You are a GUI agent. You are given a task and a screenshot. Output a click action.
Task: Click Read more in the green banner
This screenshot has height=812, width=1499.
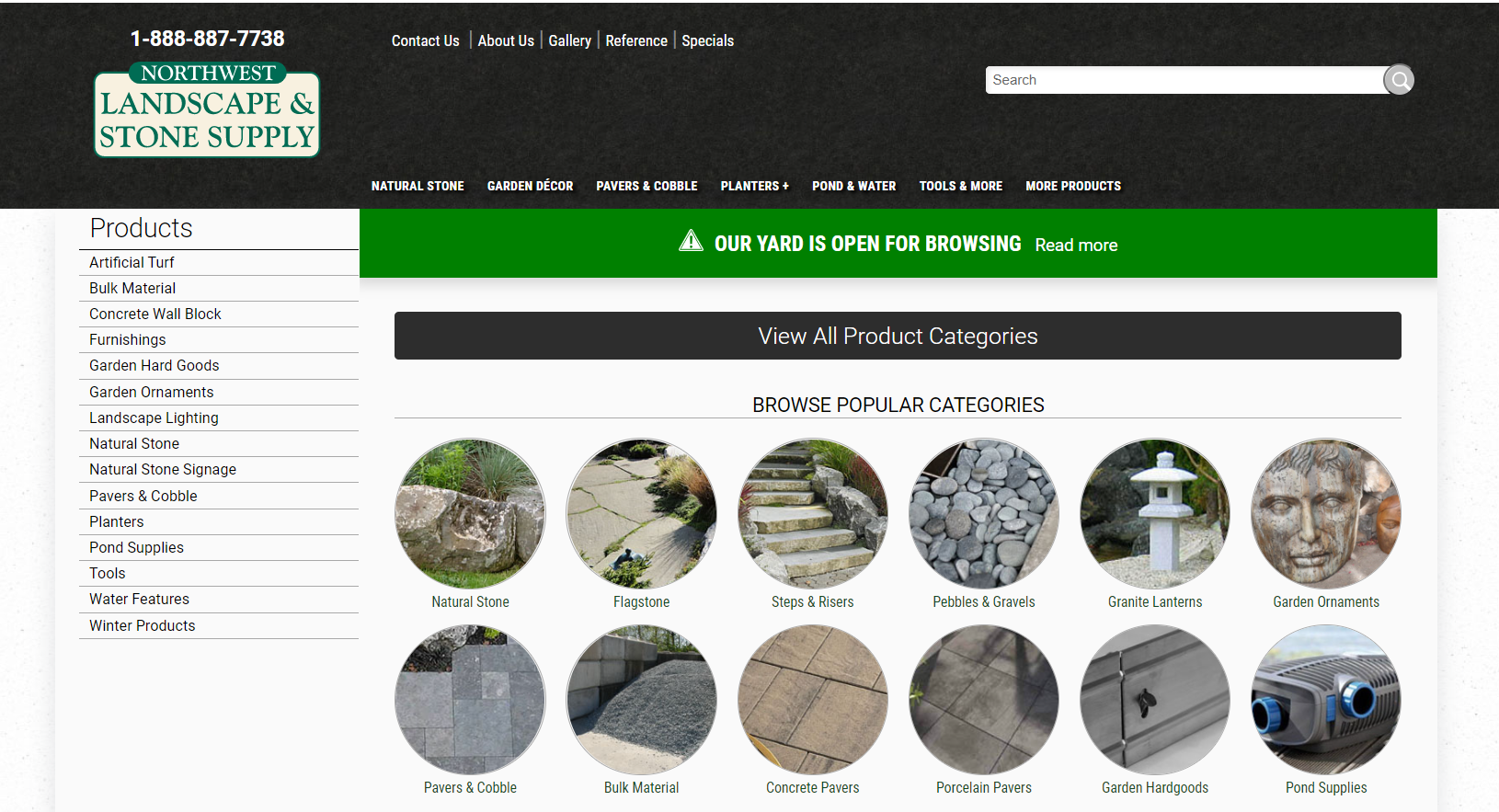(x=1076, y=246)
